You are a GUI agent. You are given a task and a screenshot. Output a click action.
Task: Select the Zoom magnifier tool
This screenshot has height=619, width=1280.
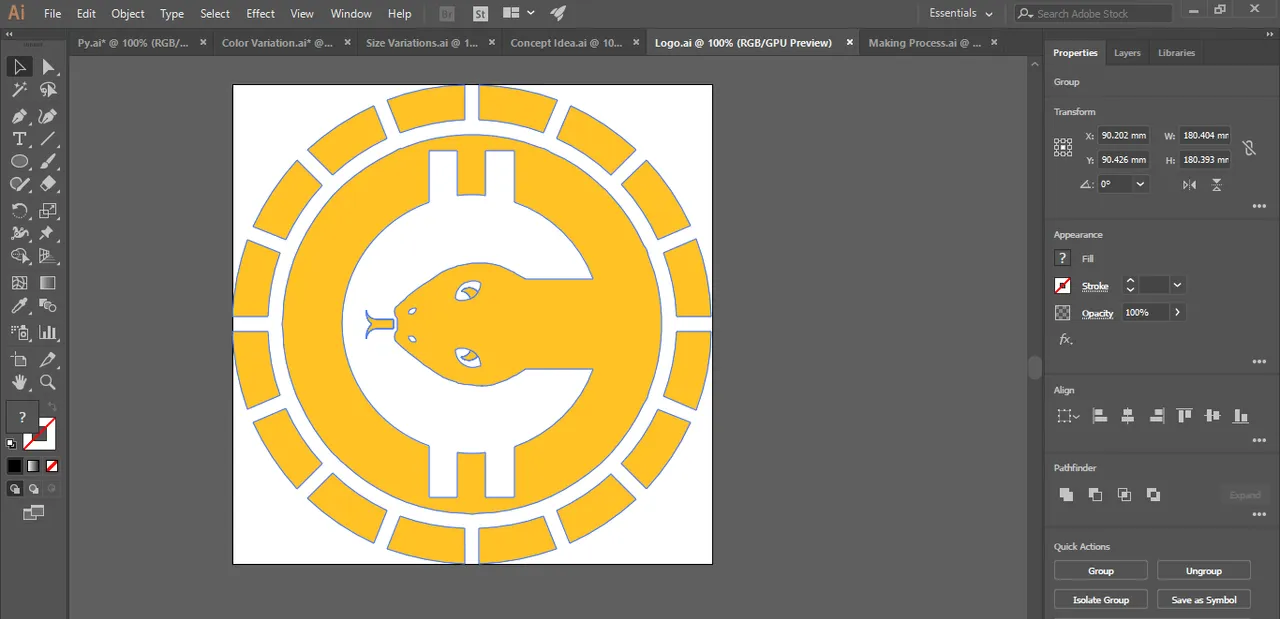click(x=47, y=382)
